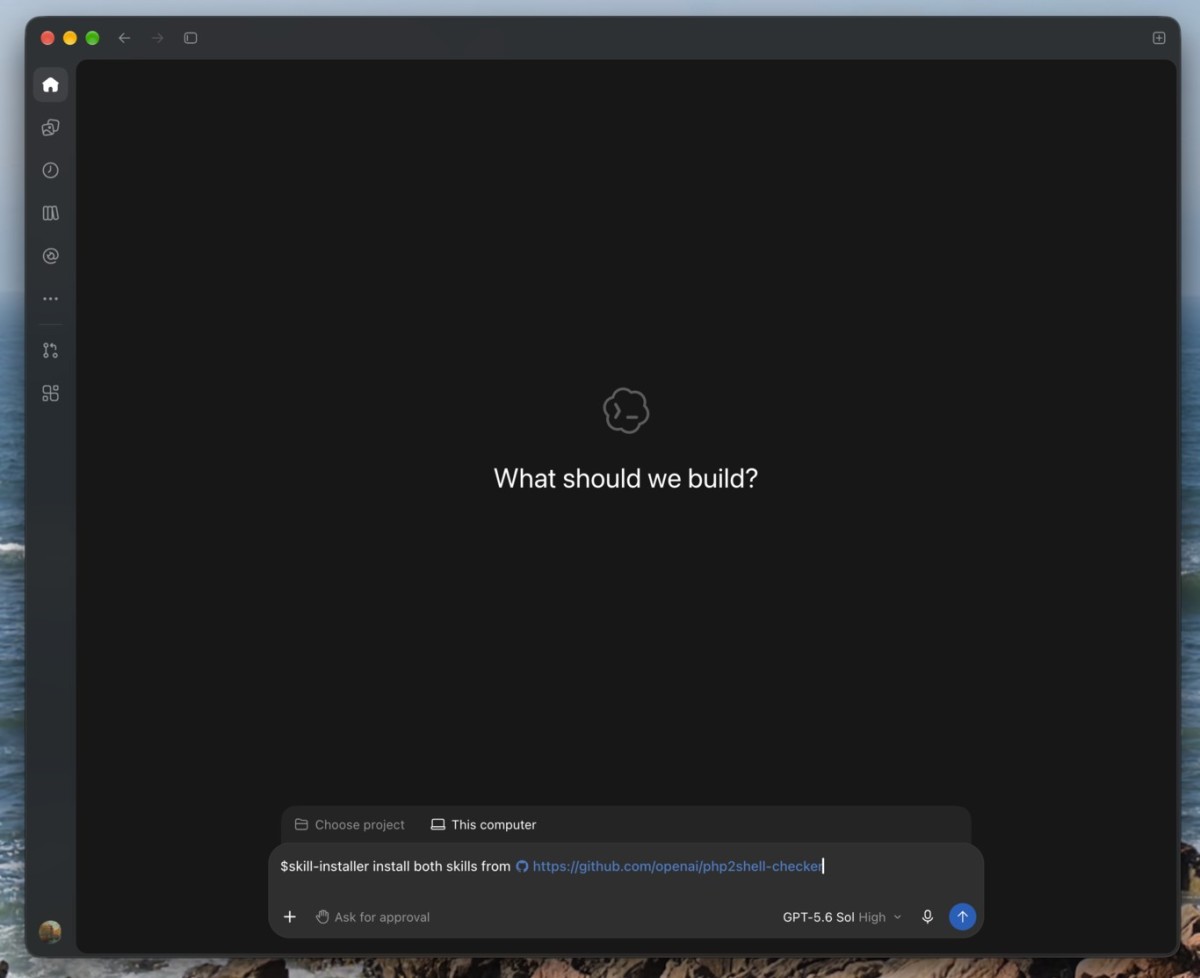Click the yellow minimize window button
This screenshot has height=978, width=1200.
pos(70,38)
